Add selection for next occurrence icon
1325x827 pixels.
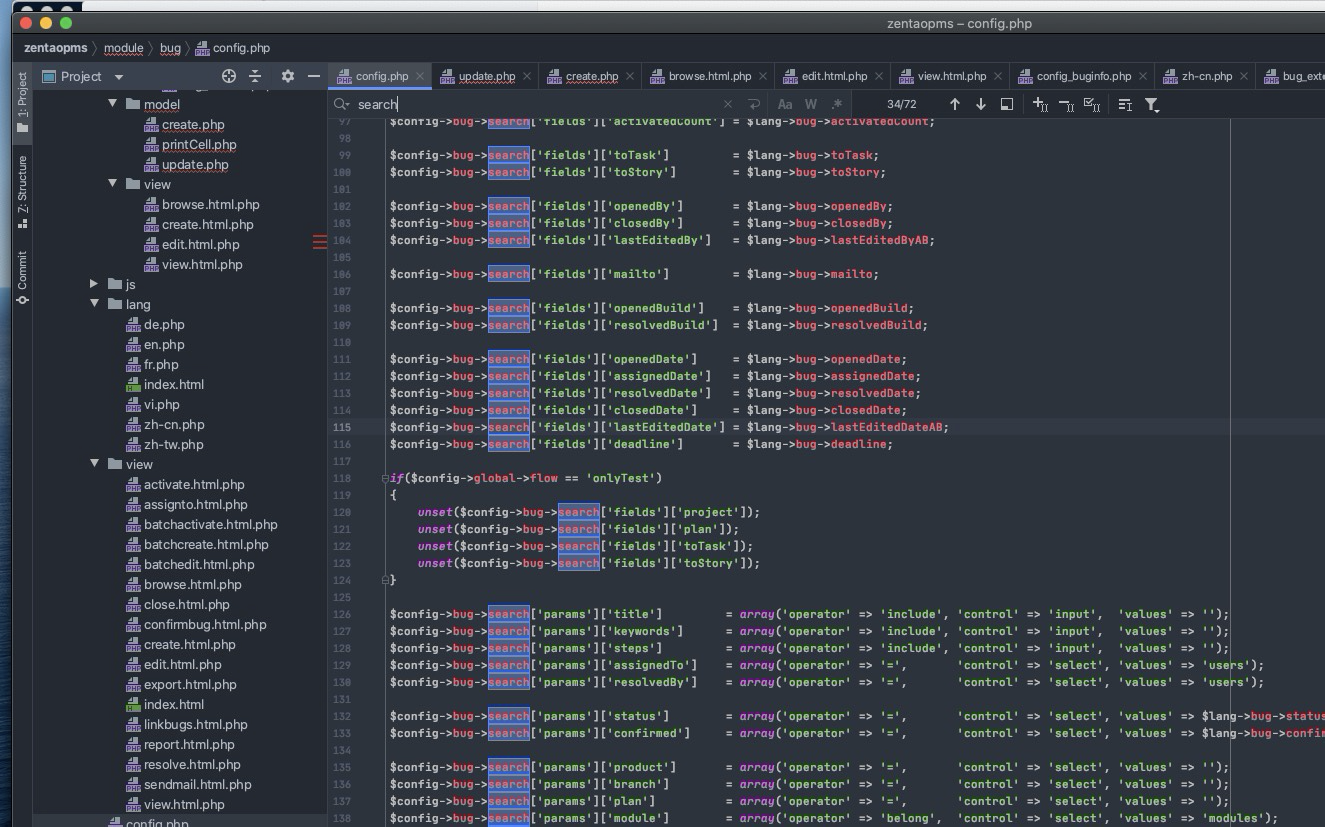pyautogui.click(x=1040, y=104)
